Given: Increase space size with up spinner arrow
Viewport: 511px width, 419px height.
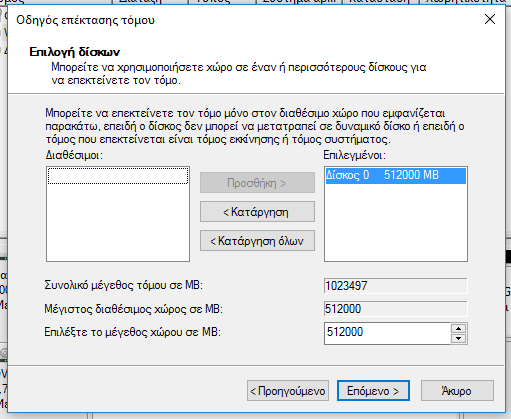Looking at the screenshot, I should coord(459,328).
